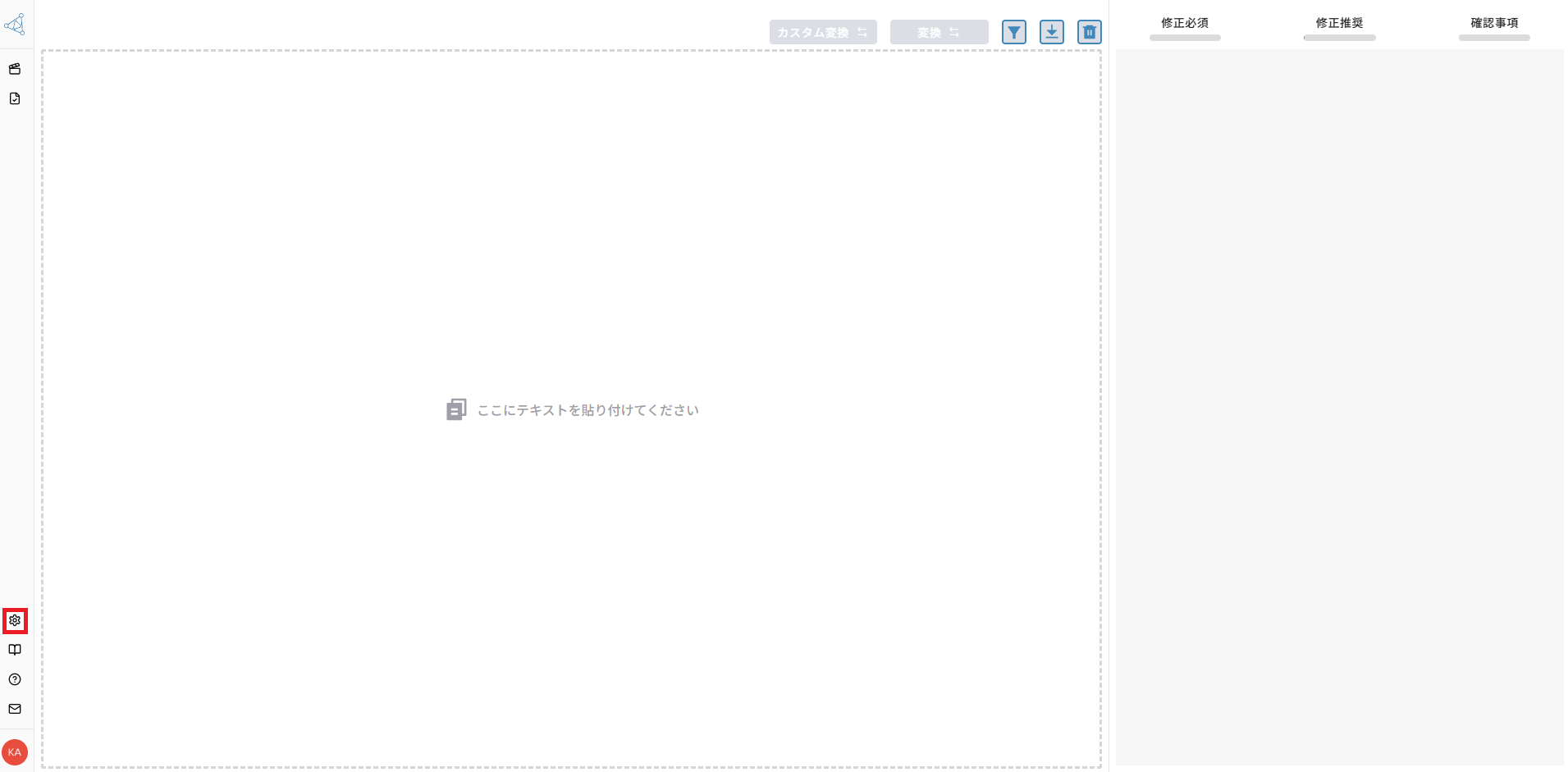
Task: Click the filter icon in the toolbar
Action: (1015, 32)
